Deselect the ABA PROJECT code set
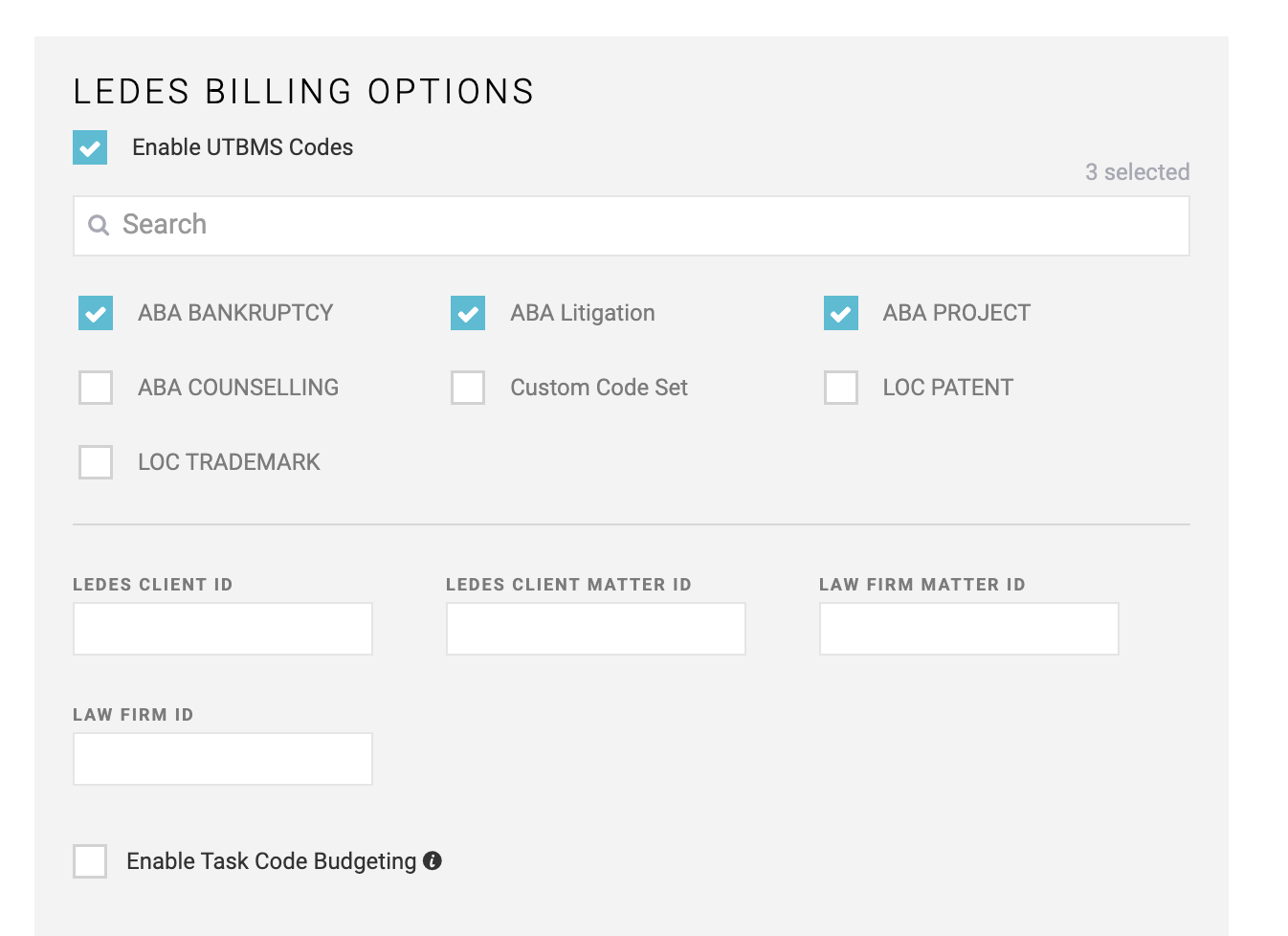 click(x=839, y=313)
